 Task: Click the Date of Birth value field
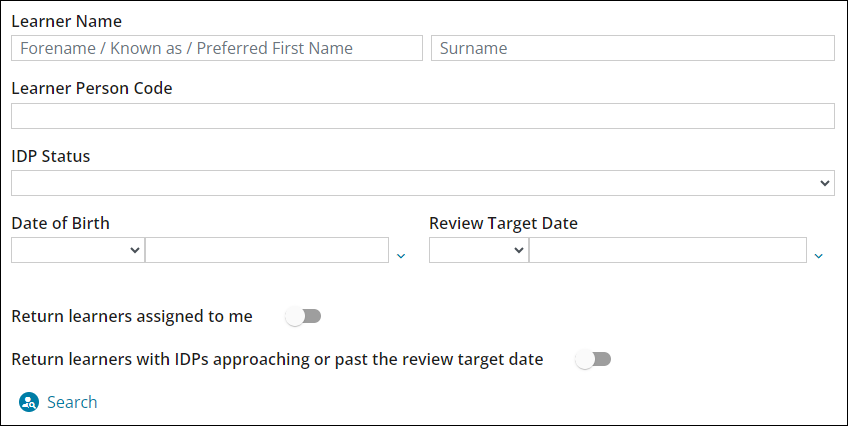click(266, 250)
